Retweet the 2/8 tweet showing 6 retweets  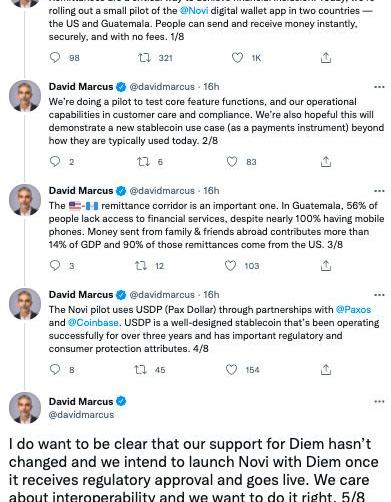[143, 162]
